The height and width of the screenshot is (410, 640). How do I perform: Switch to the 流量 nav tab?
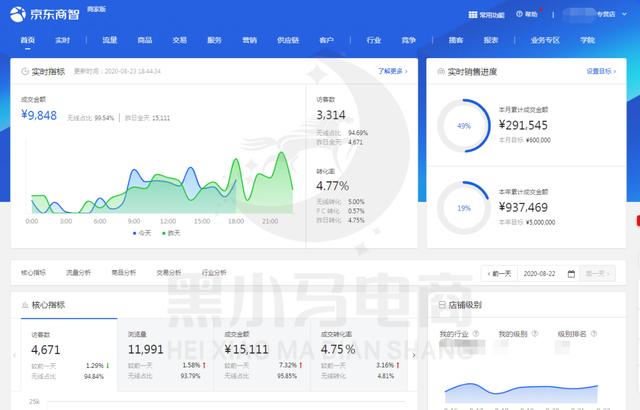click(x=110, y=40)
